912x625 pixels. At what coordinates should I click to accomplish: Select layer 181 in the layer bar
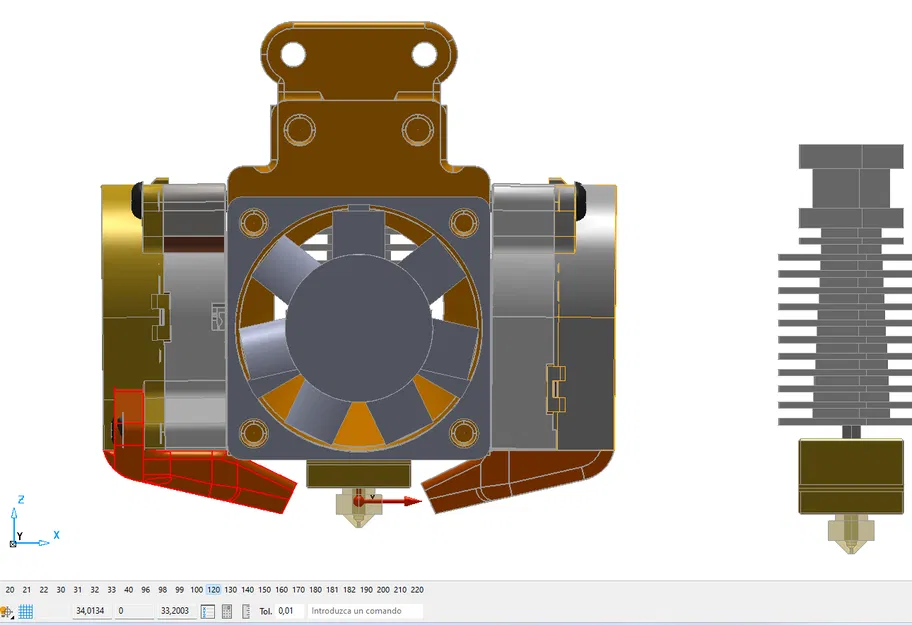coord(332,590)
